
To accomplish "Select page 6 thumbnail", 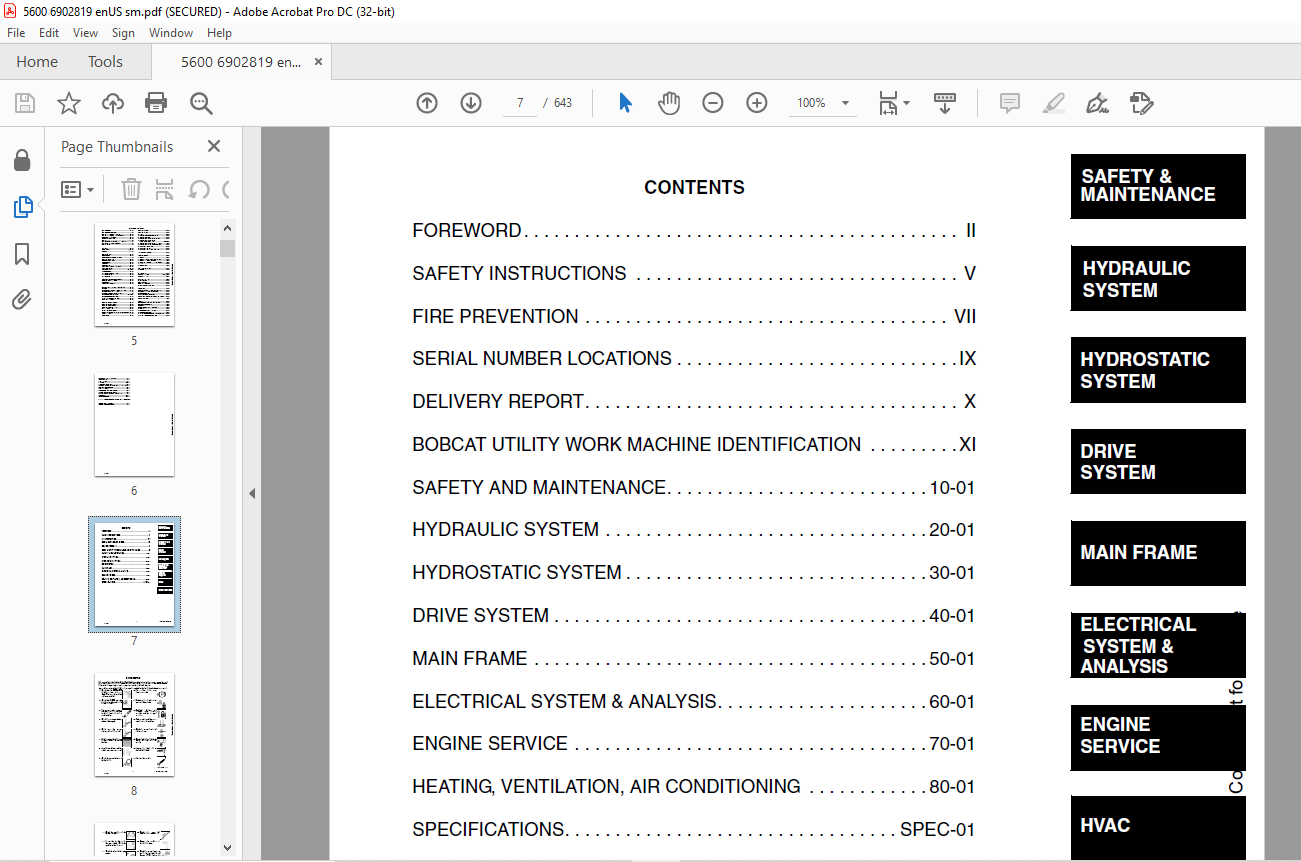I will [x=134, y=424].
